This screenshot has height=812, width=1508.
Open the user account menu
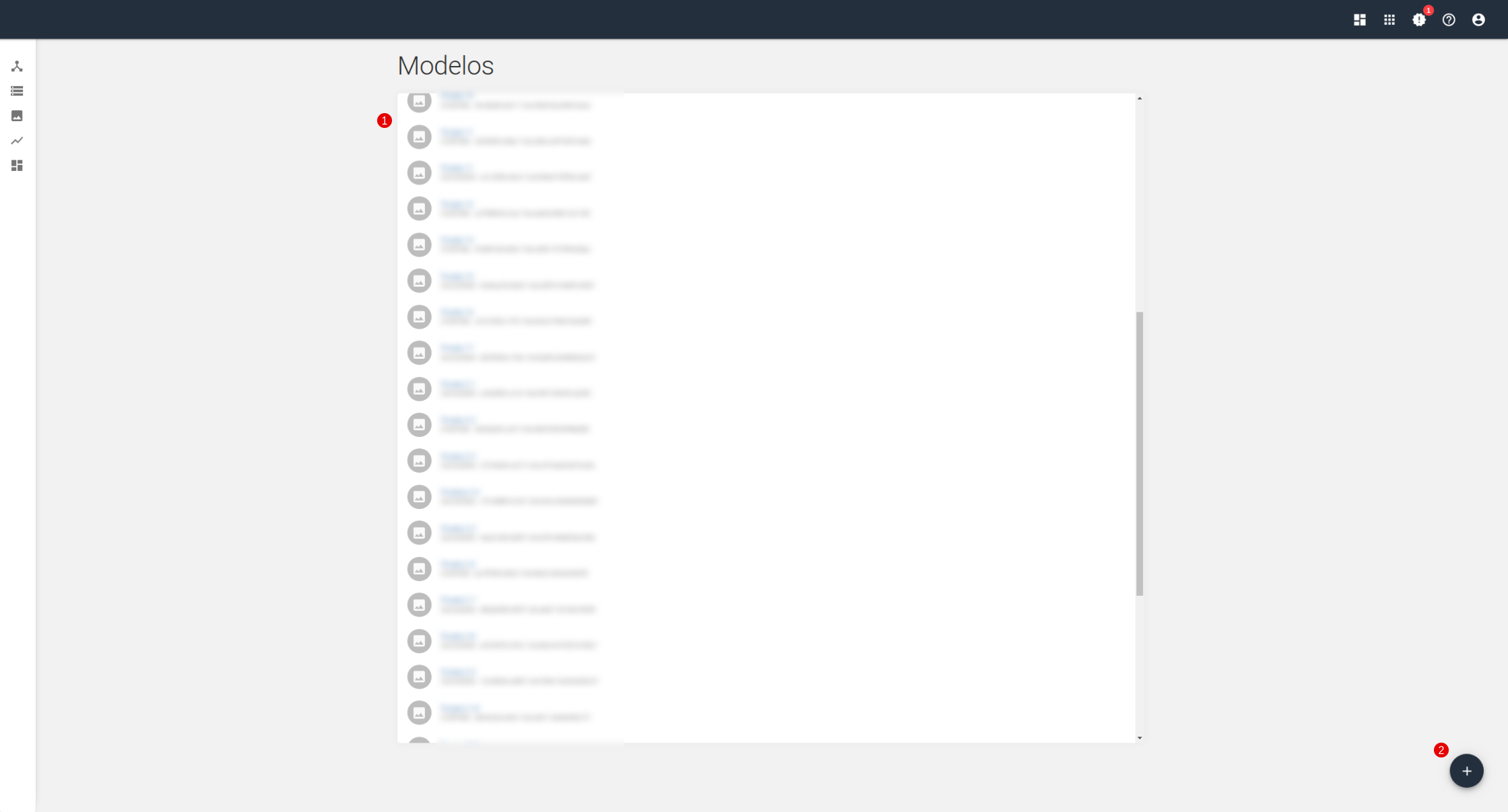(1478, 20)
